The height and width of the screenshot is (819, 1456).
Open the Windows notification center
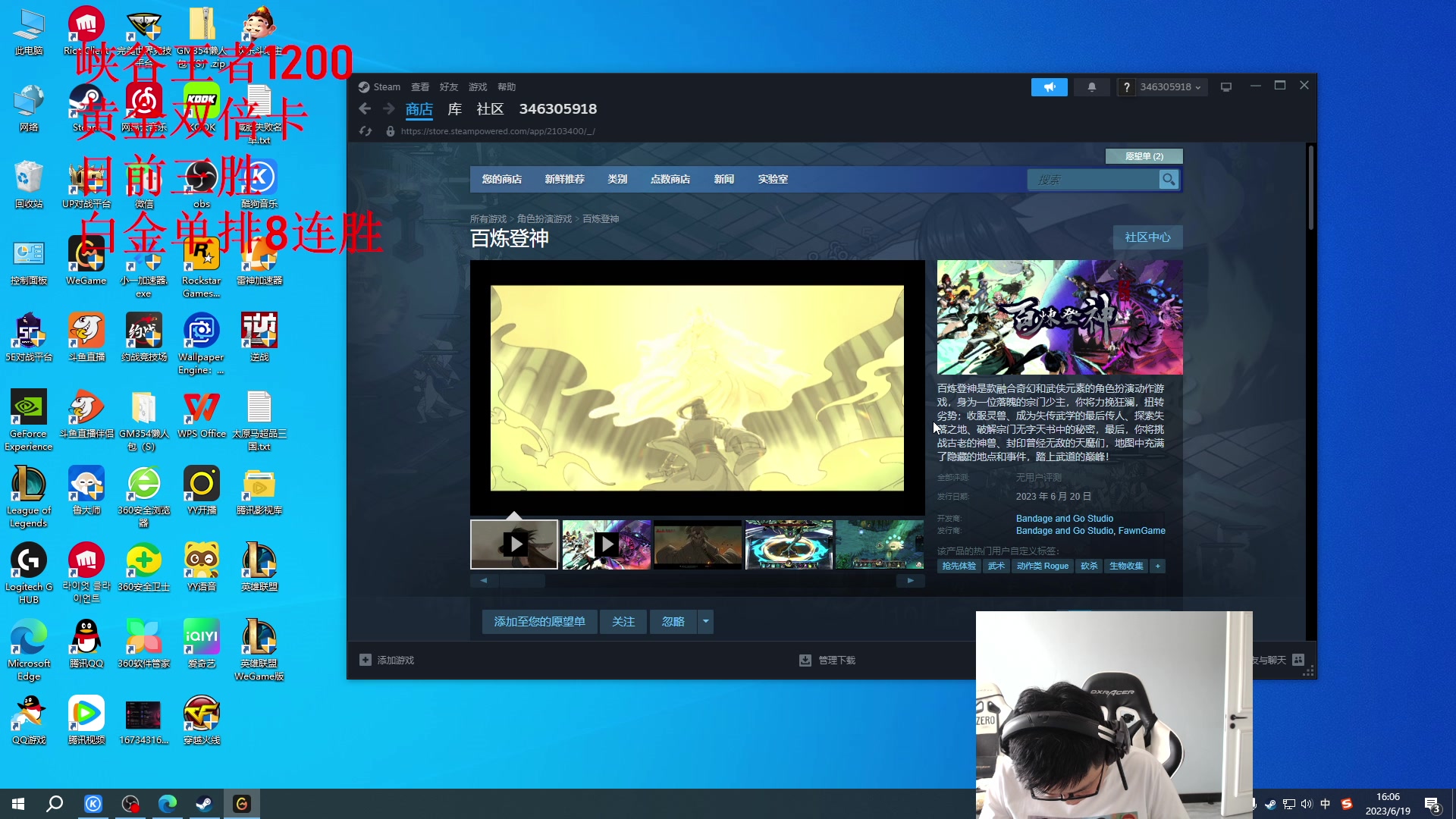click(x=1432, y=805)
